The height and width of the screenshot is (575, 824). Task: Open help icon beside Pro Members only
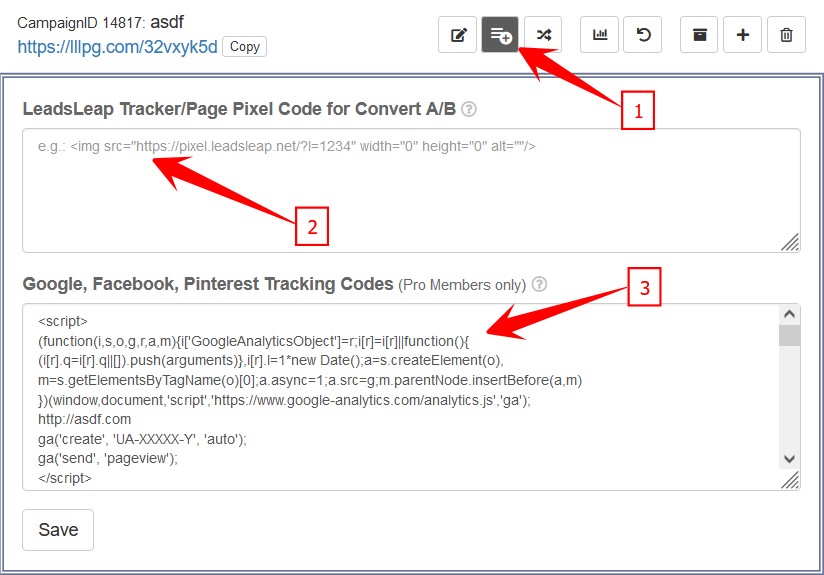point(539,284)
